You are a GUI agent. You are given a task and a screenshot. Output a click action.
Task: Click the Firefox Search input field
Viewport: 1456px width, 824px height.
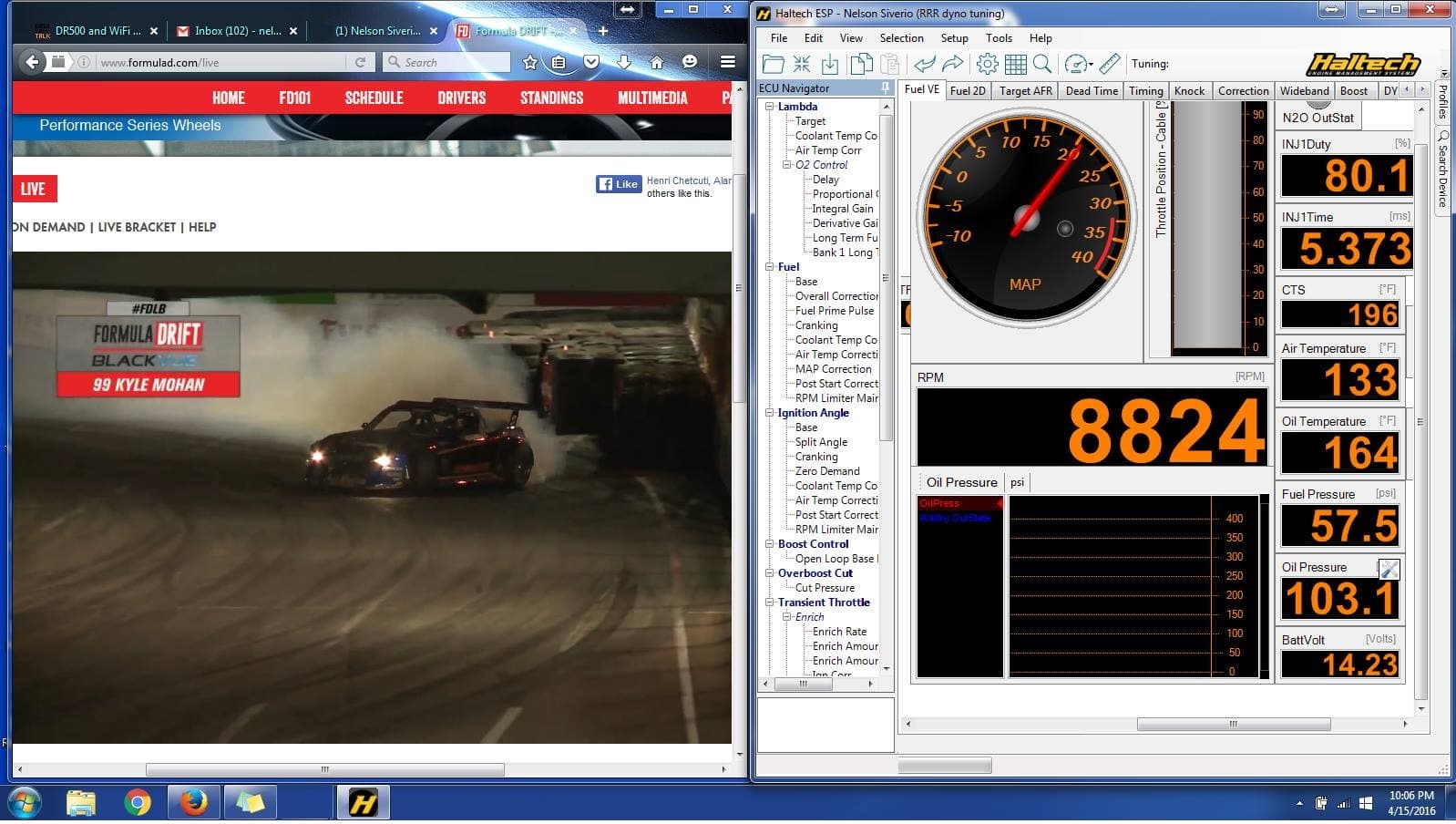coord(446,62)
